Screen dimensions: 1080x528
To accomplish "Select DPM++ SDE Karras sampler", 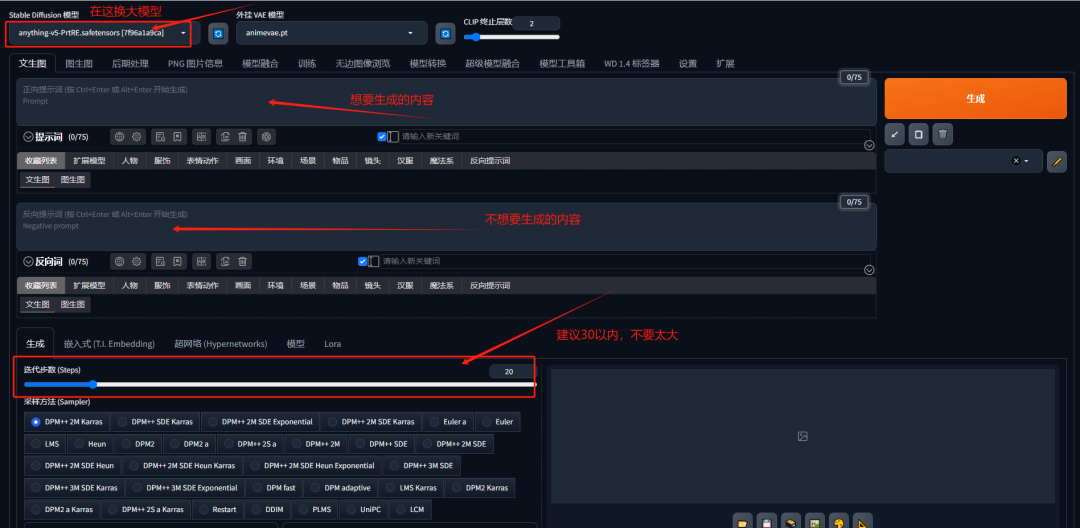I will tap(156, 422).
